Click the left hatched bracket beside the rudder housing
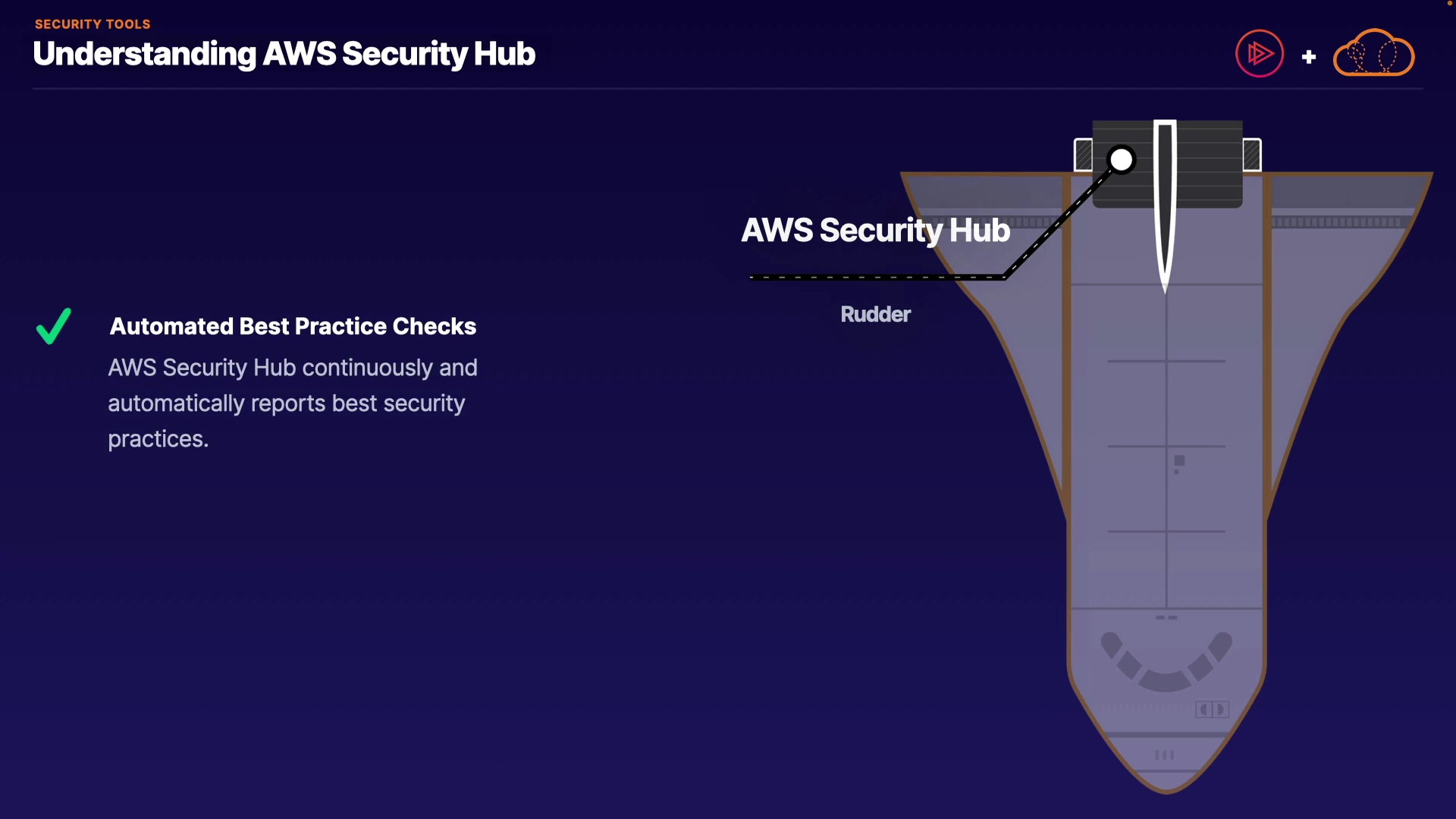 (1083, 155)
